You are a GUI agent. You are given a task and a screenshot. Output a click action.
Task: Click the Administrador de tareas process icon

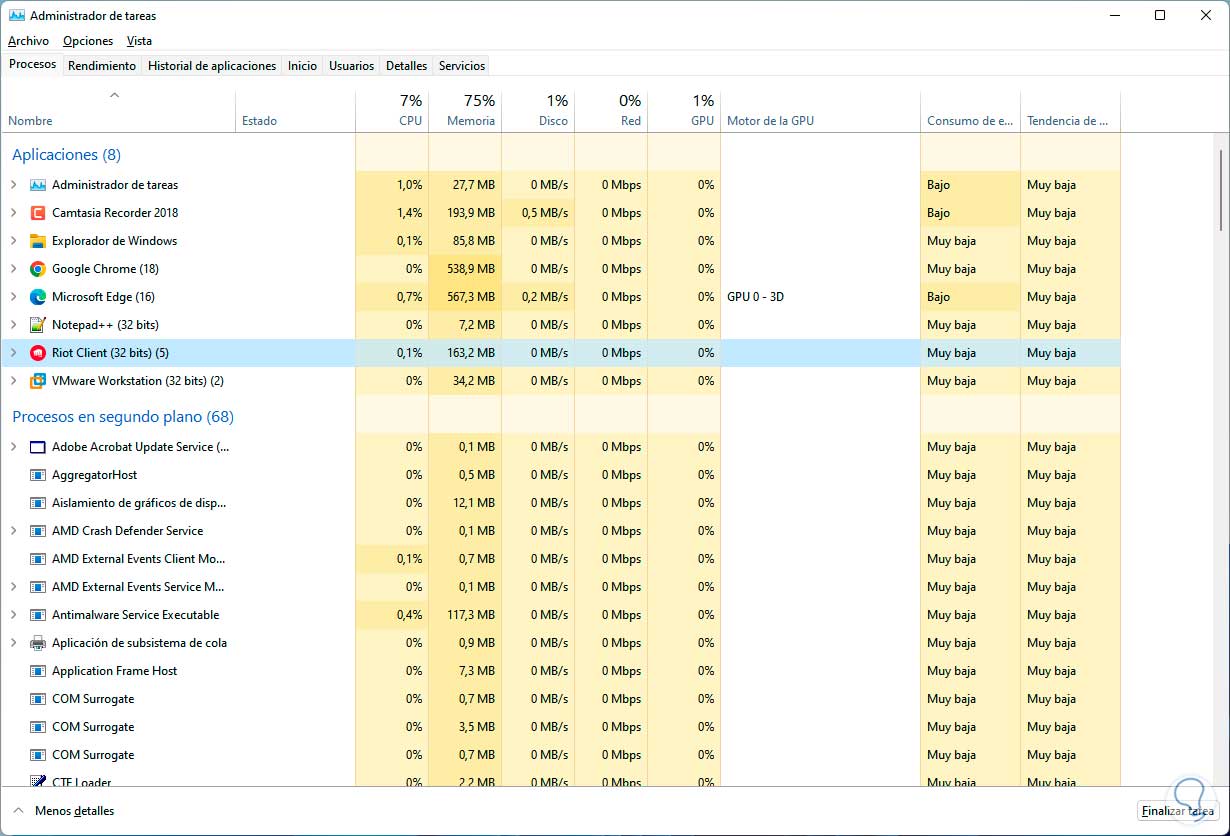38,185
